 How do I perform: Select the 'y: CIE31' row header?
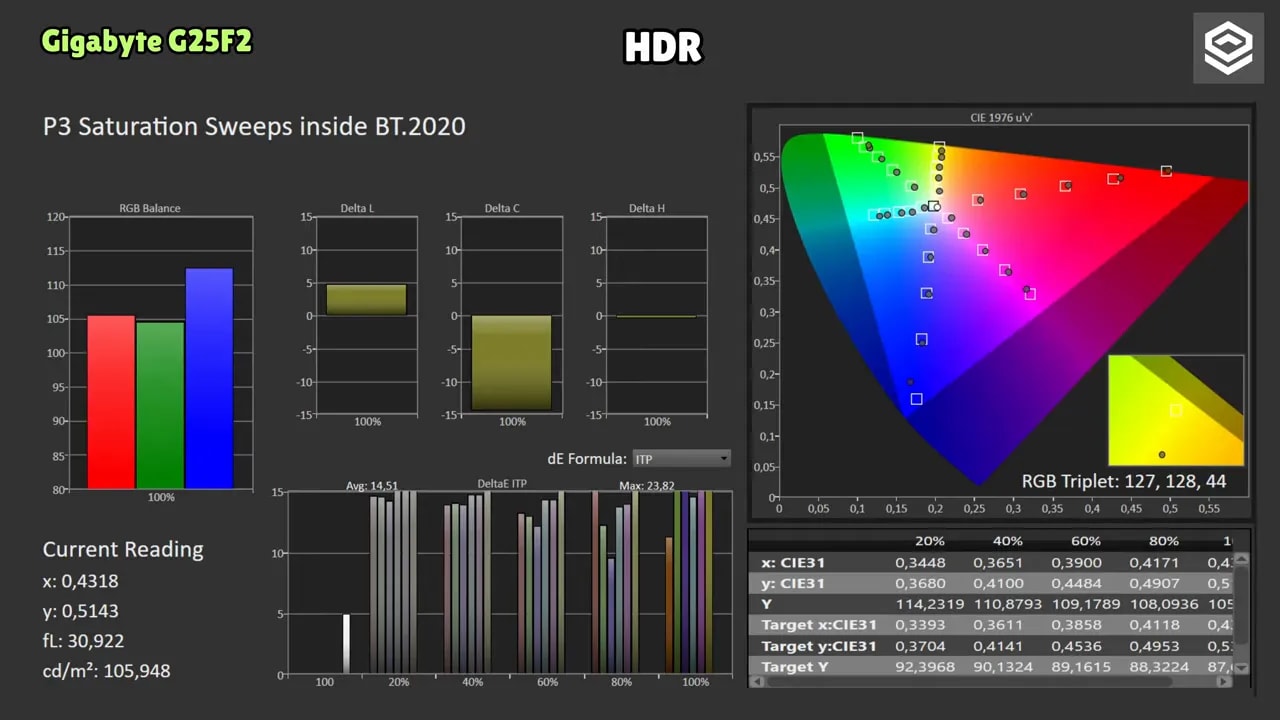point(793,584)
